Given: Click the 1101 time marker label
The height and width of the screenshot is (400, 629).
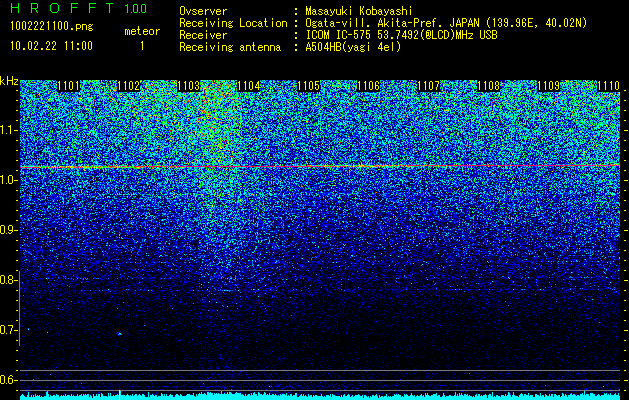Looking at the screenshot, I should click(69, 86).
